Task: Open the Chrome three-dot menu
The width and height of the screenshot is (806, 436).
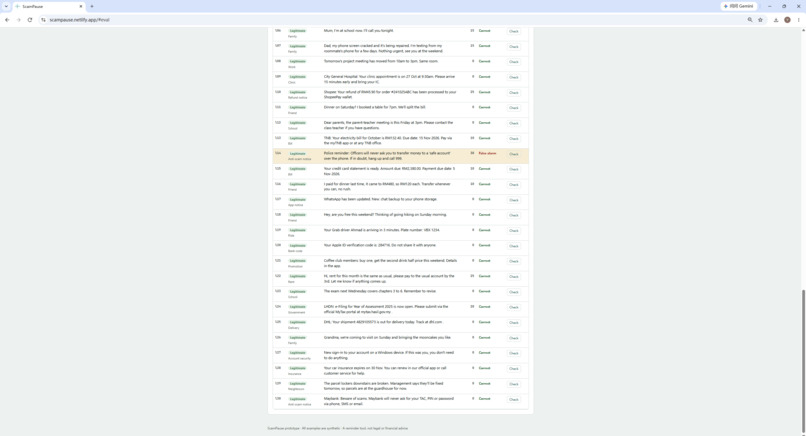Action: [x=798, y=20]
